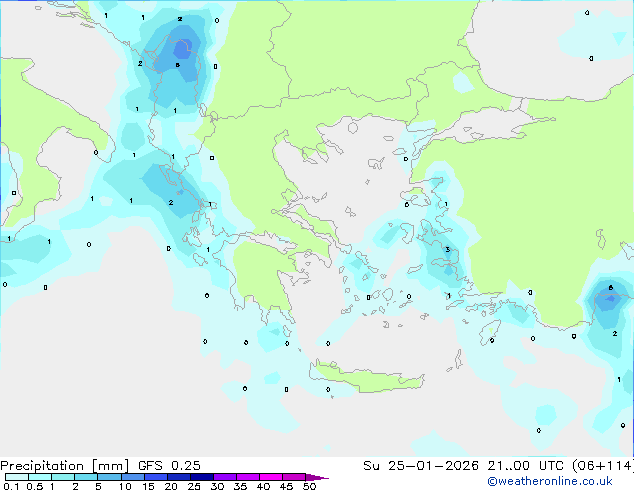Click the 'GFS 0.25' model label

tap(169, 466)
